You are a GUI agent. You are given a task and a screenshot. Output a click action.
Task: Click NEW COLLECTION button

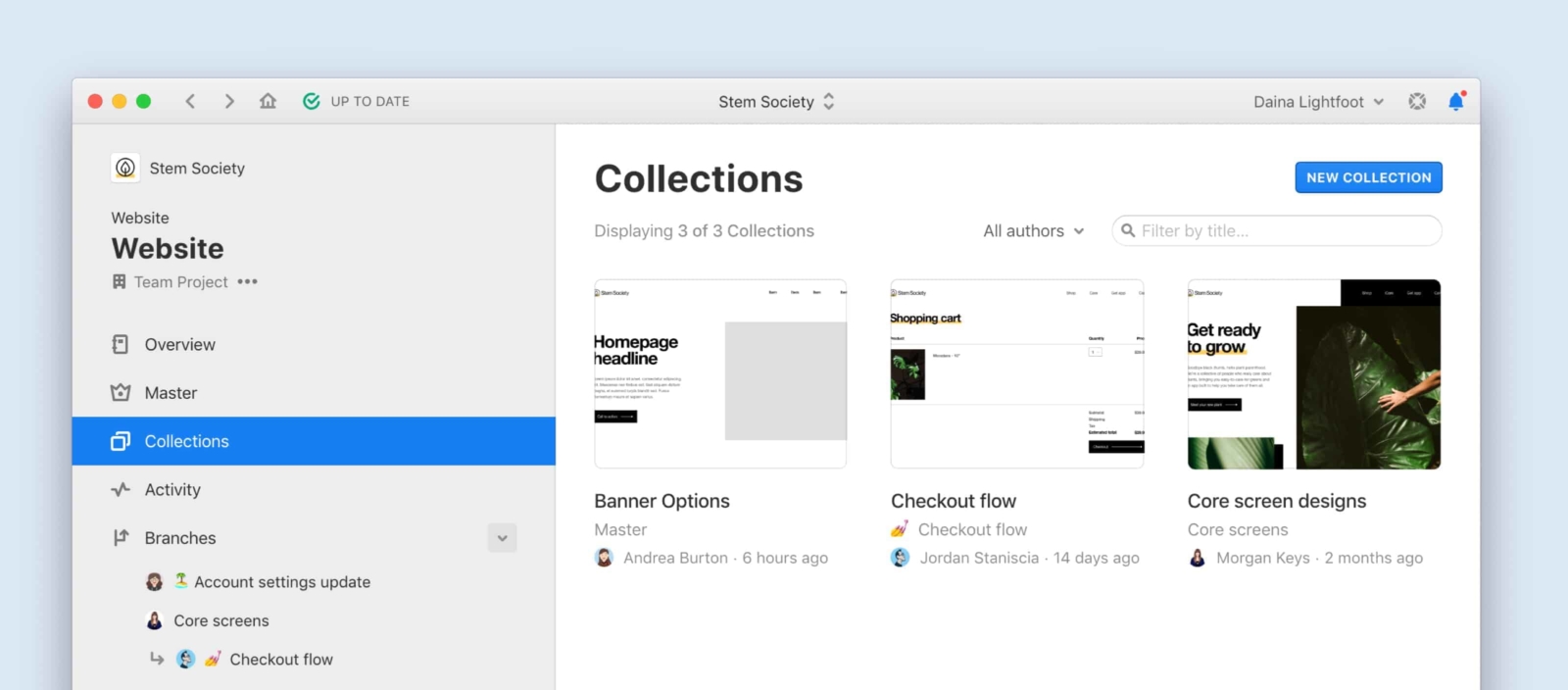(1368, 177)
